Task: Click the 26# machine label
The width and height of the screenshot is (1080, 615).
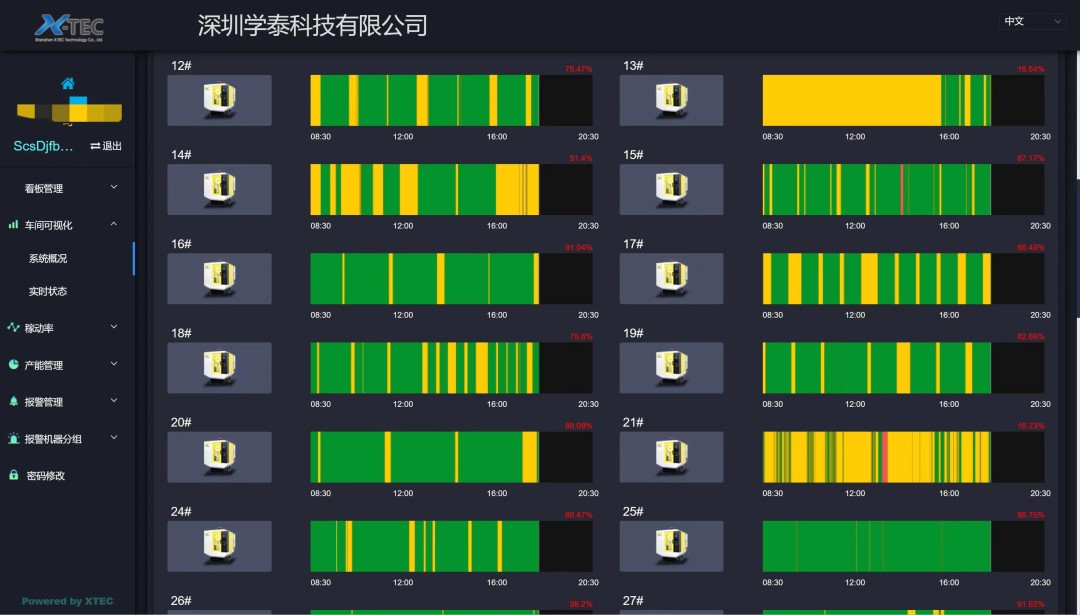Action: point(181,601)
